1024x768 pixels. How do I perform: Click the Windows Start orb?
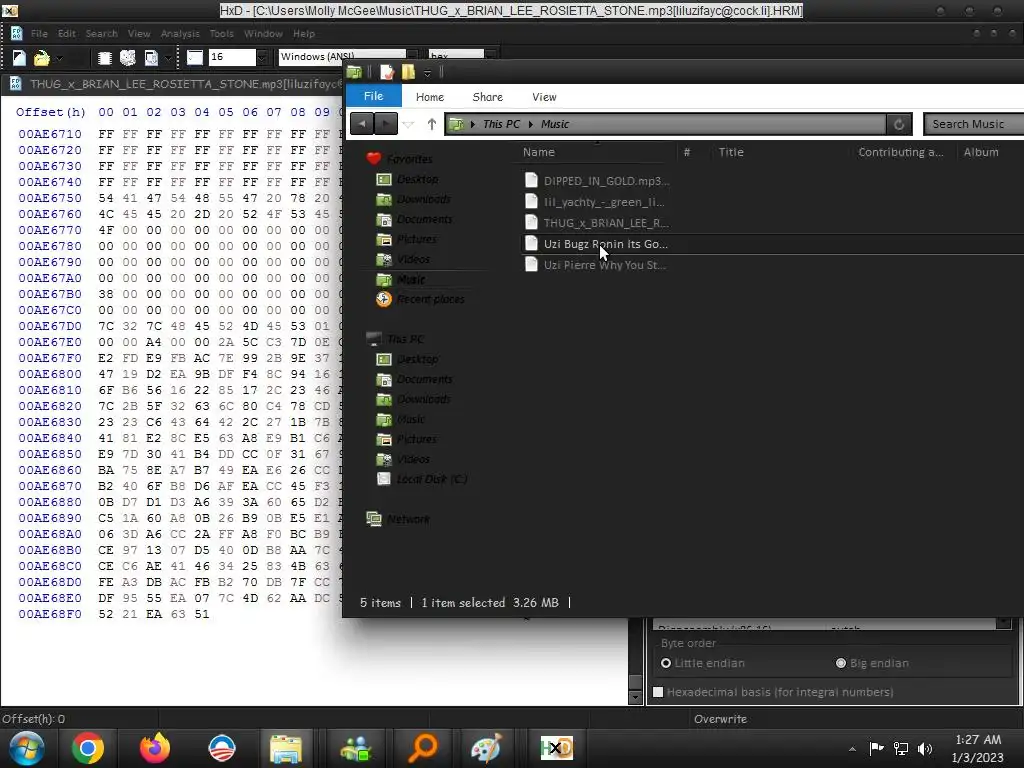(x=26, y=748)
